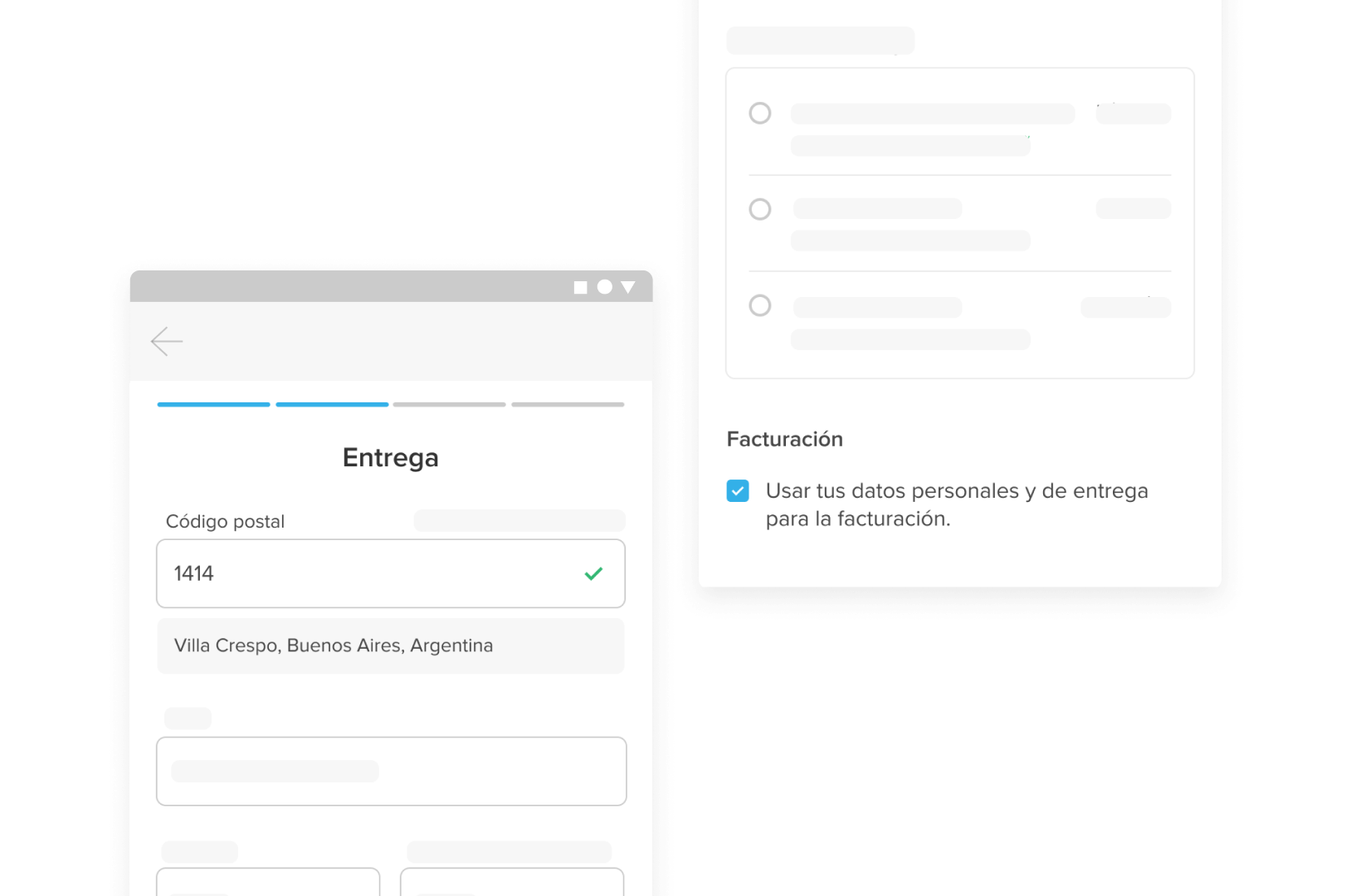This screenshot has width=1351, height=896.
Task: Tap the square icon in status bar
Action: pyautogui.click(x=581, y=287)
